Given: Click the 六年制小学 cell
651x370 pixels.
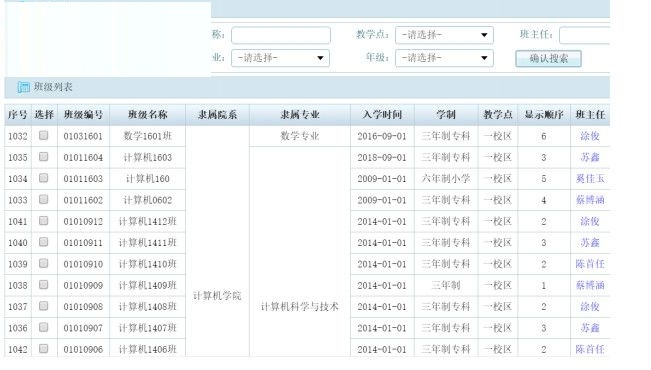Looking at the screenshot, I should [x=446, y=179].
